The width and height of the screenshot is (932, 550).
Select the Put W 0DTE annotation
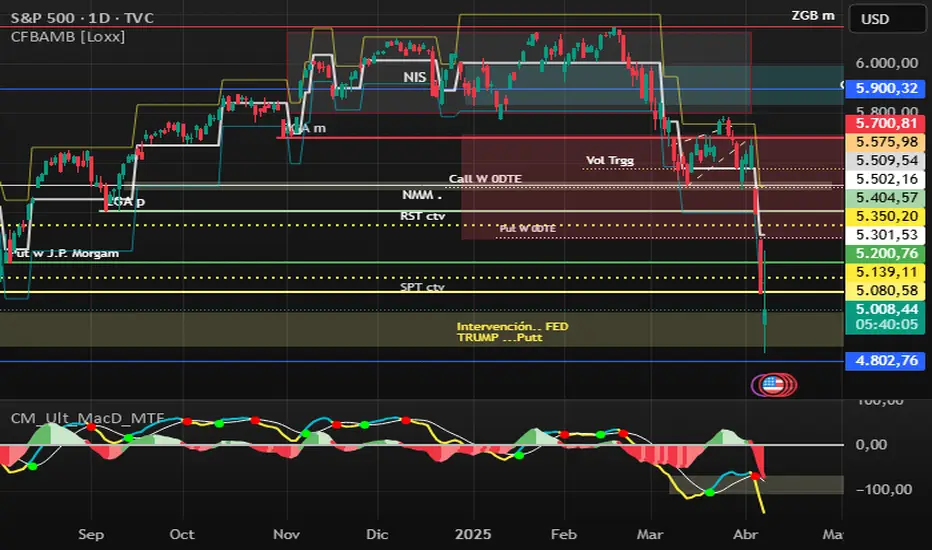pos(527,228)
